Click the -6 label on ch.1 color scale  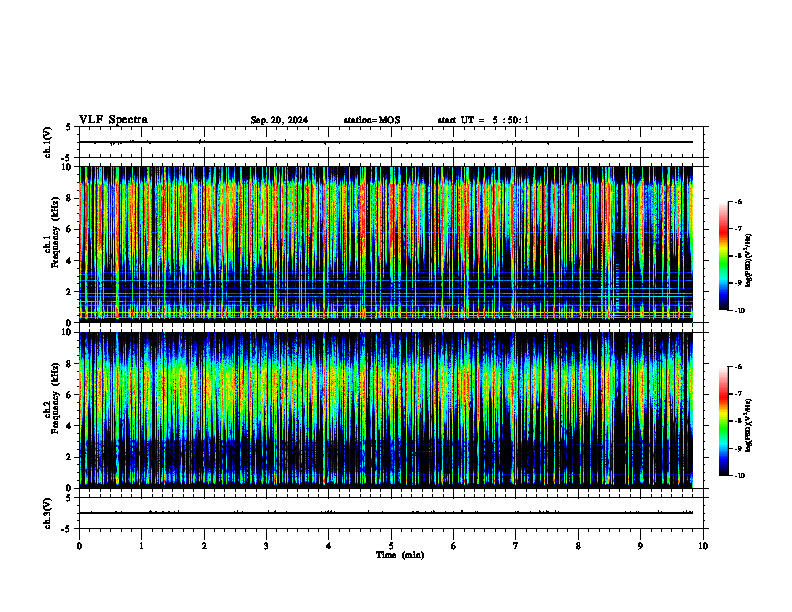point(738,201)
